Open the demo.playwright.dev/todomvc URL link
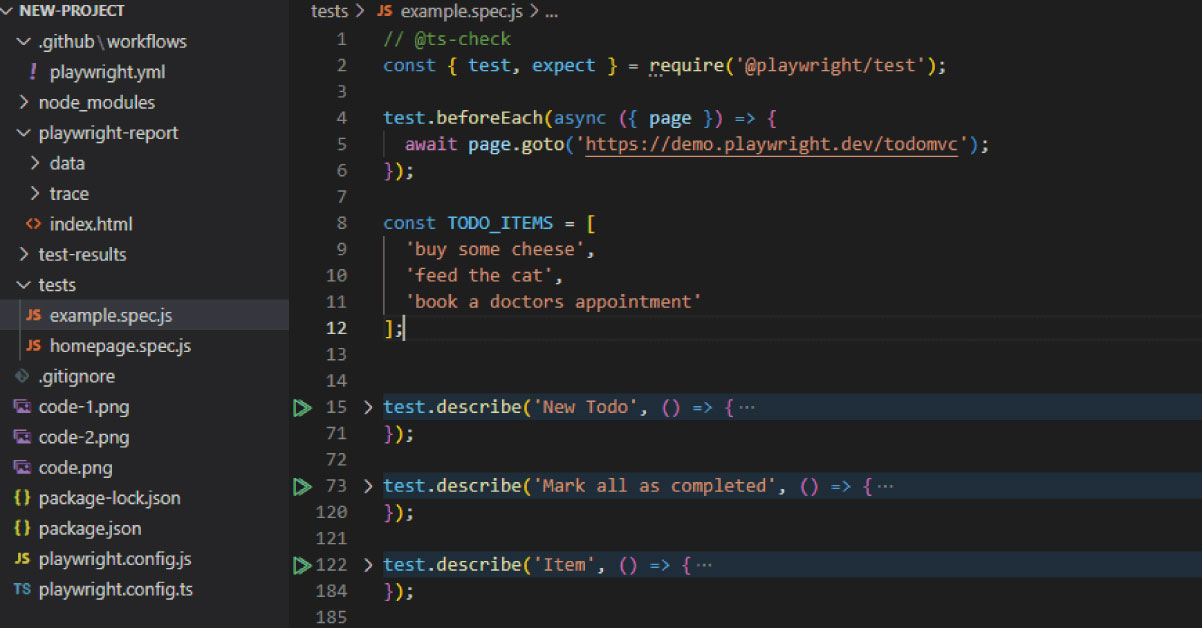Viewport: 1202px width, 628px height. pyautogui.click(x=771, y=145)
